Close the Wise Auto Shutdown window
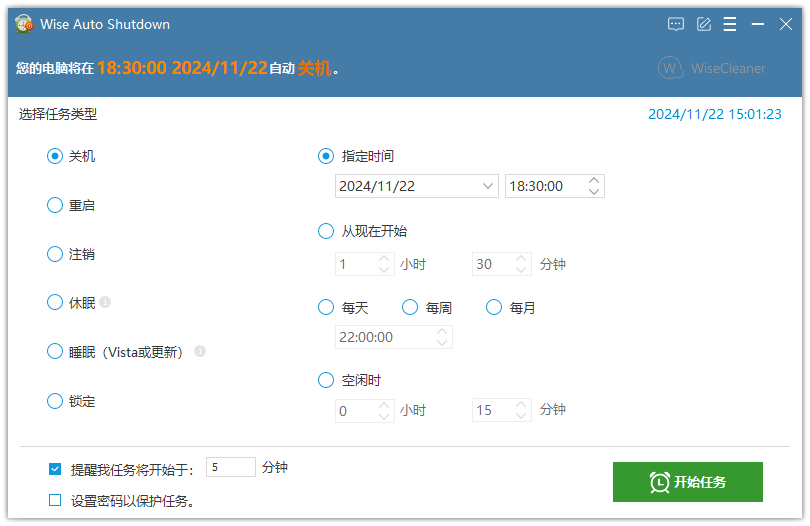Image resolution: width=810 pixels, height=526 pixels. point(786,24)
